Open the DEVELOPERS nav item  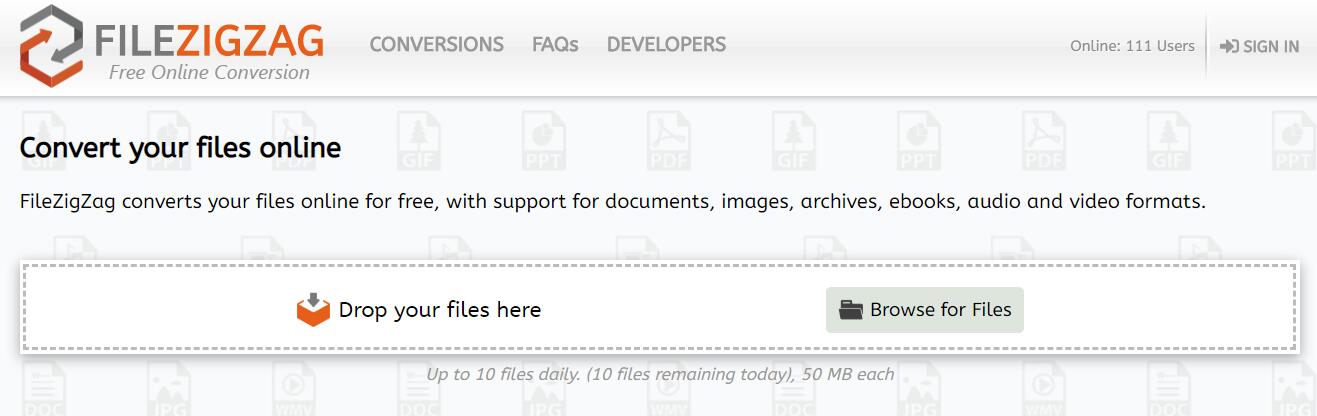666,45
